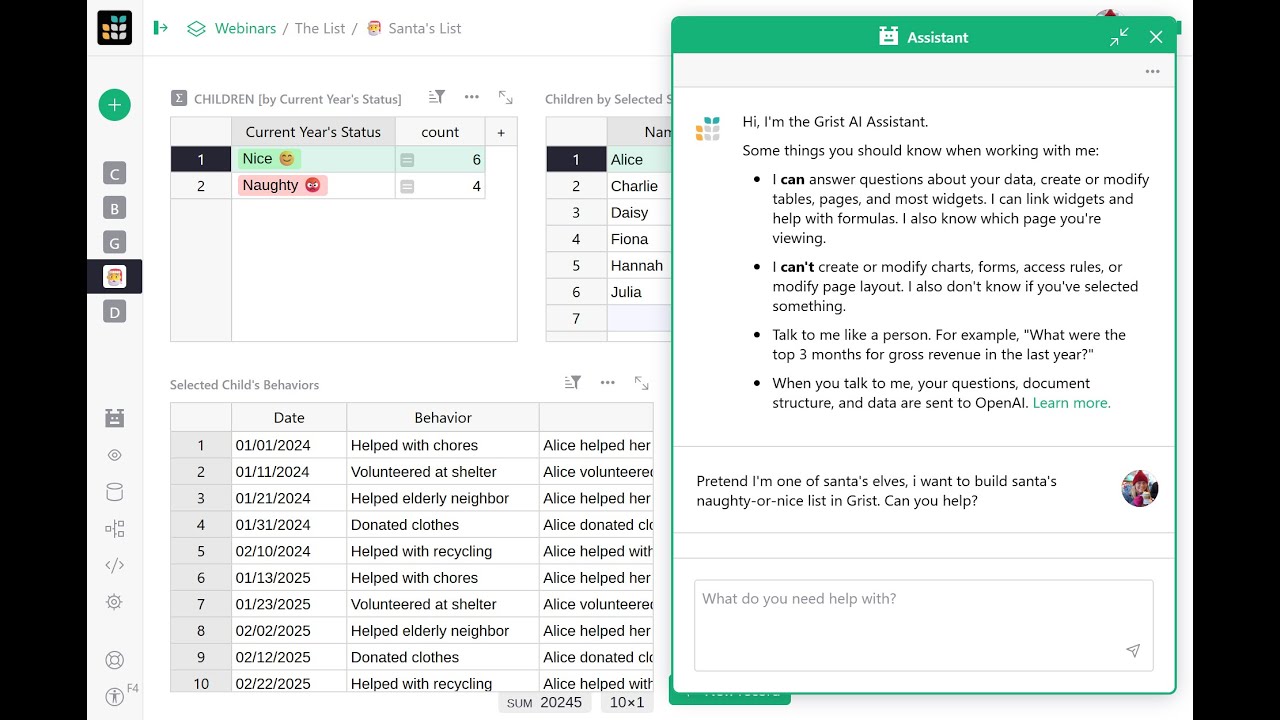Click Santa's List page name

point(425,28)
